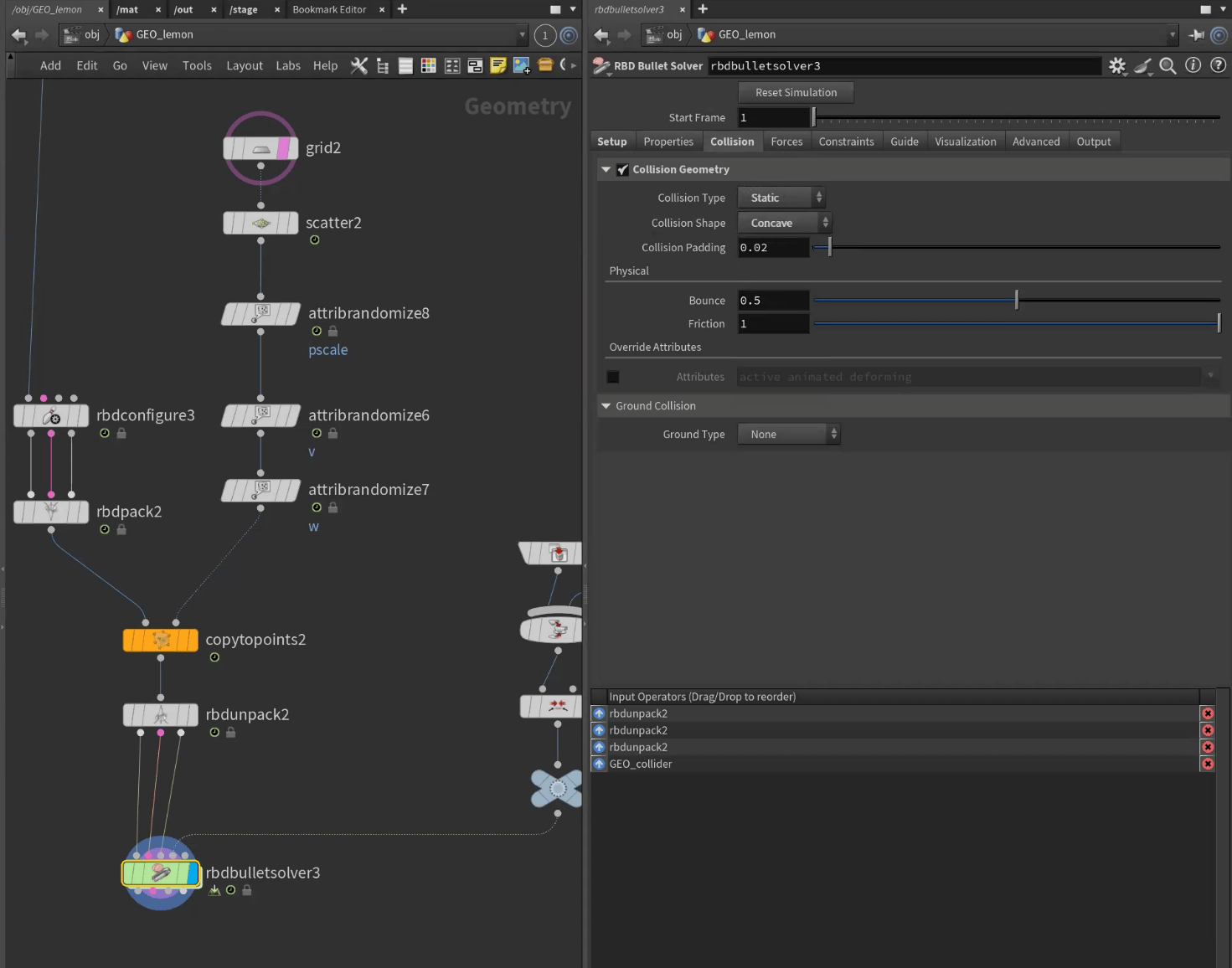Switch to the Constraints tab

pos(846,142)
